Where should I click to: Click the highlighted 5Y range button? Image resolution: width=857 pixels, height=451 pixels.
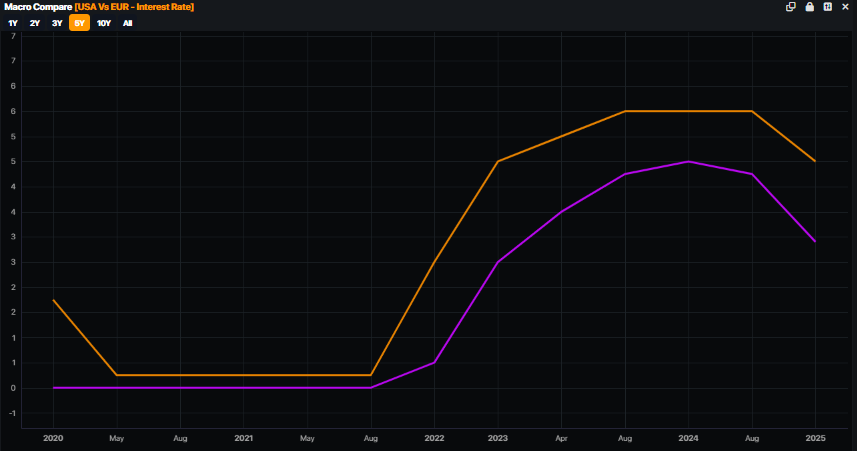(79, 23)
